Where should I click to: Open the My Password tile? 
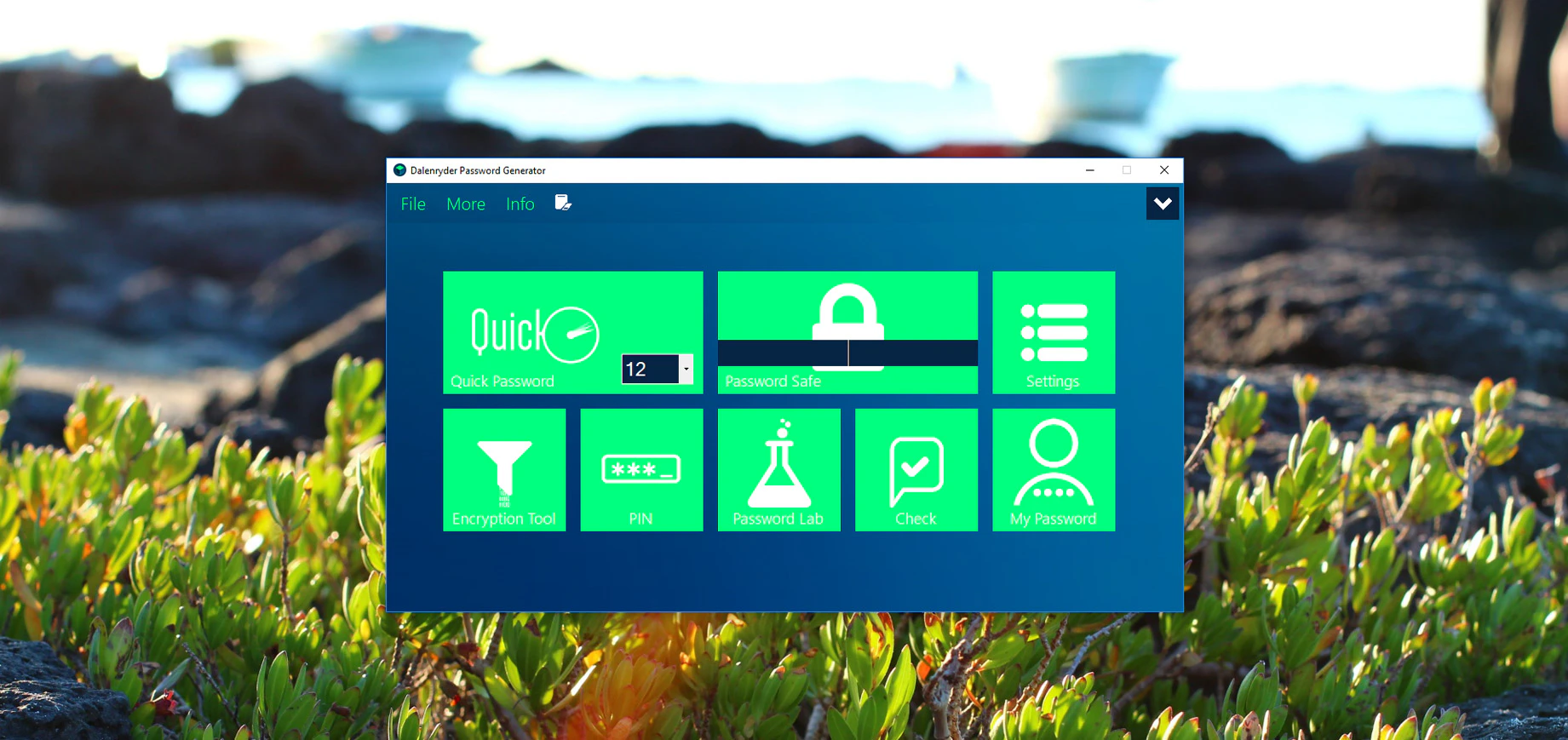pyautogui.click(x=1054, y=470)
